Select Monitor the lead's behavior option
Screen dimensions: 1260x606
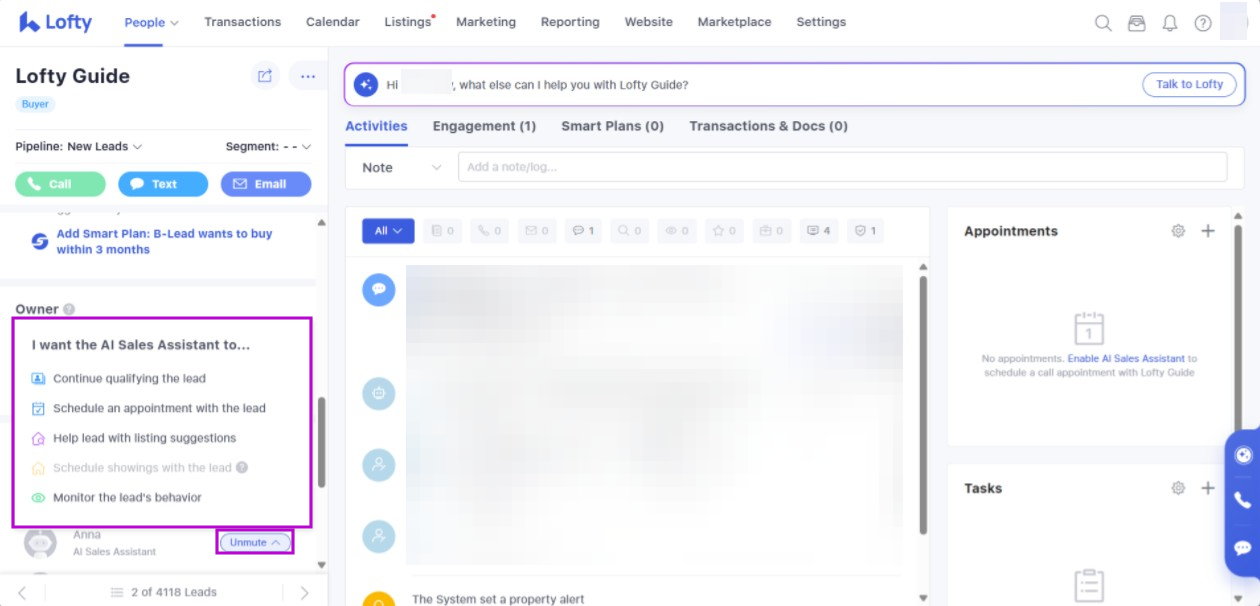click(127, 497)
